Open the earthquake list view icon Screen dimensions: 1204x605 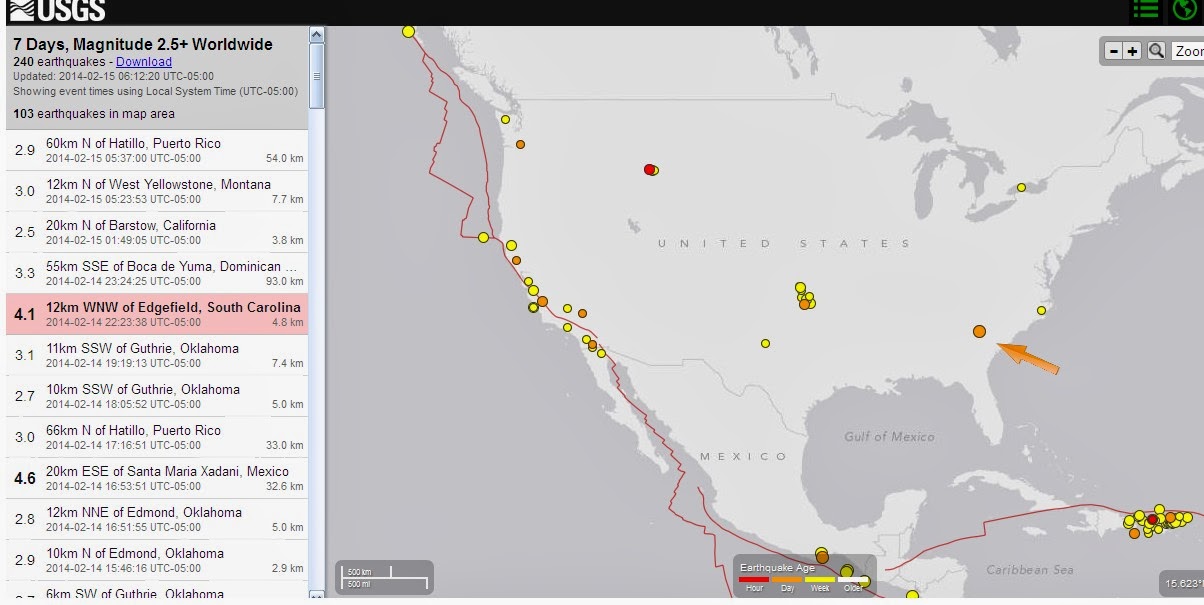(x=1145, y=10)
